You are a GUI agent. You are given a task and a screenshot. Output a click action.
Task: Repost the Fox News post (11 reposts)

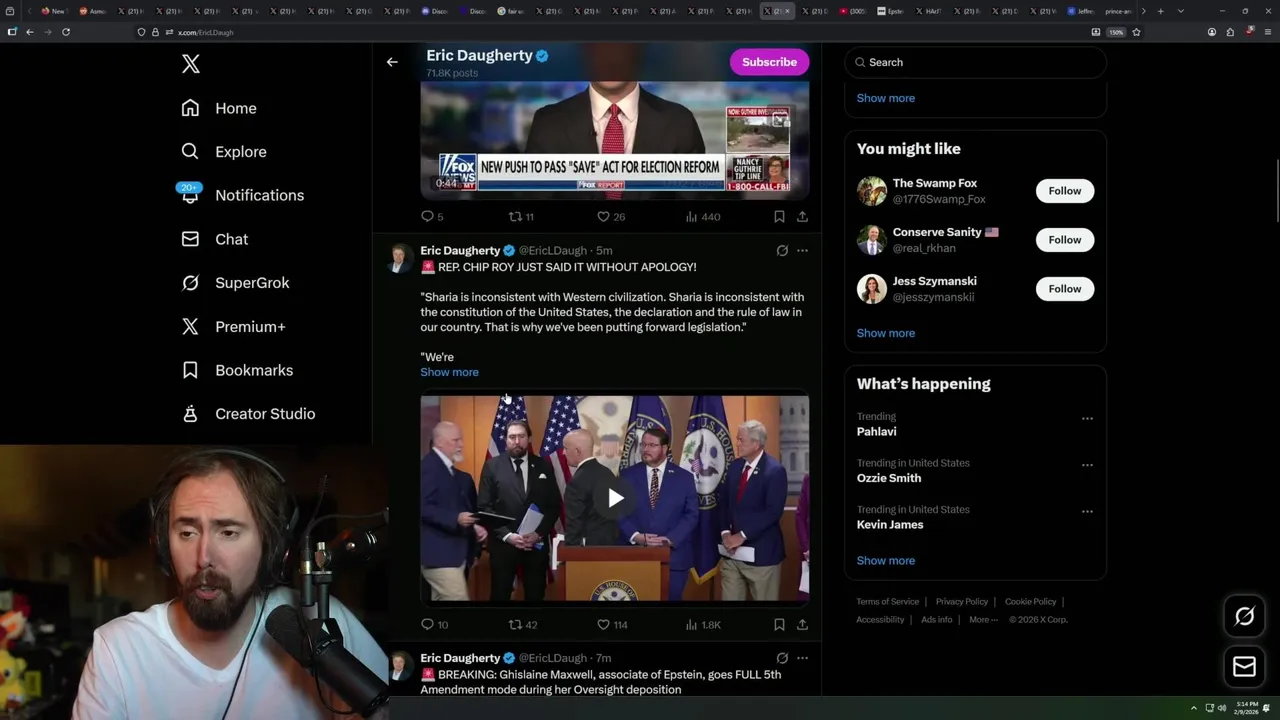tap(521, 216)
